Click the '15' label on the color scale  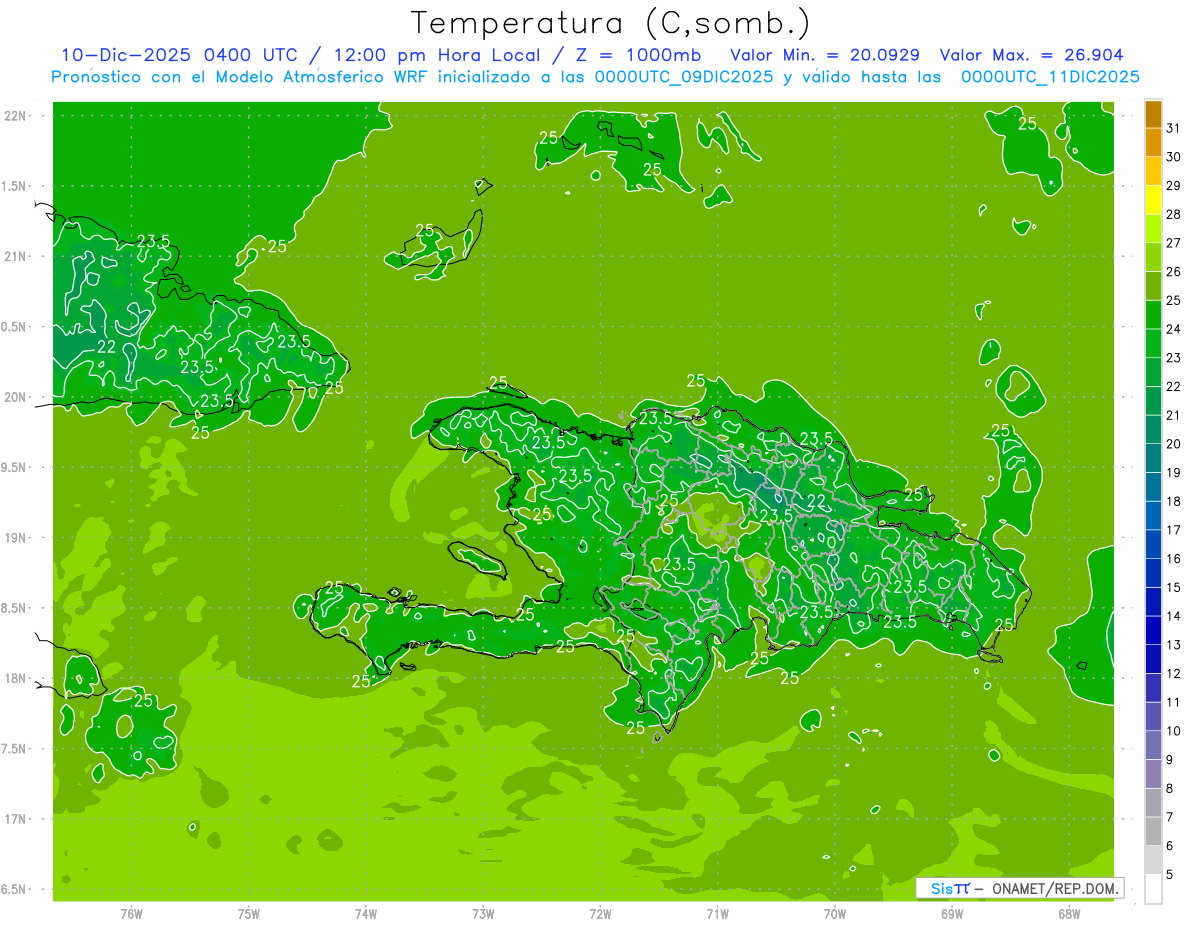coord(1173,587)
